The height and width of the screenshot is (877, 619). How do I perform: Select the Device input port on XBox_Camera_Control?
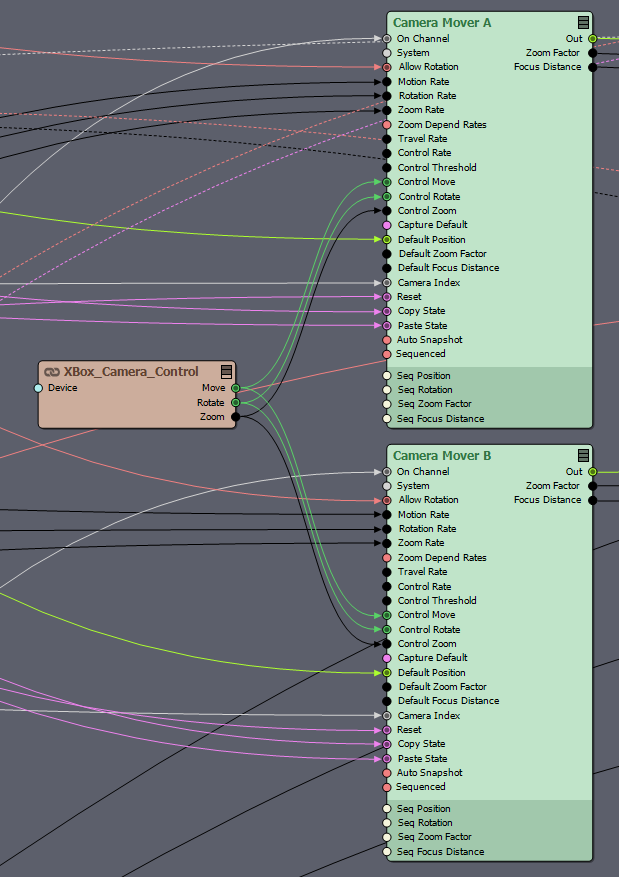[38, 388]
